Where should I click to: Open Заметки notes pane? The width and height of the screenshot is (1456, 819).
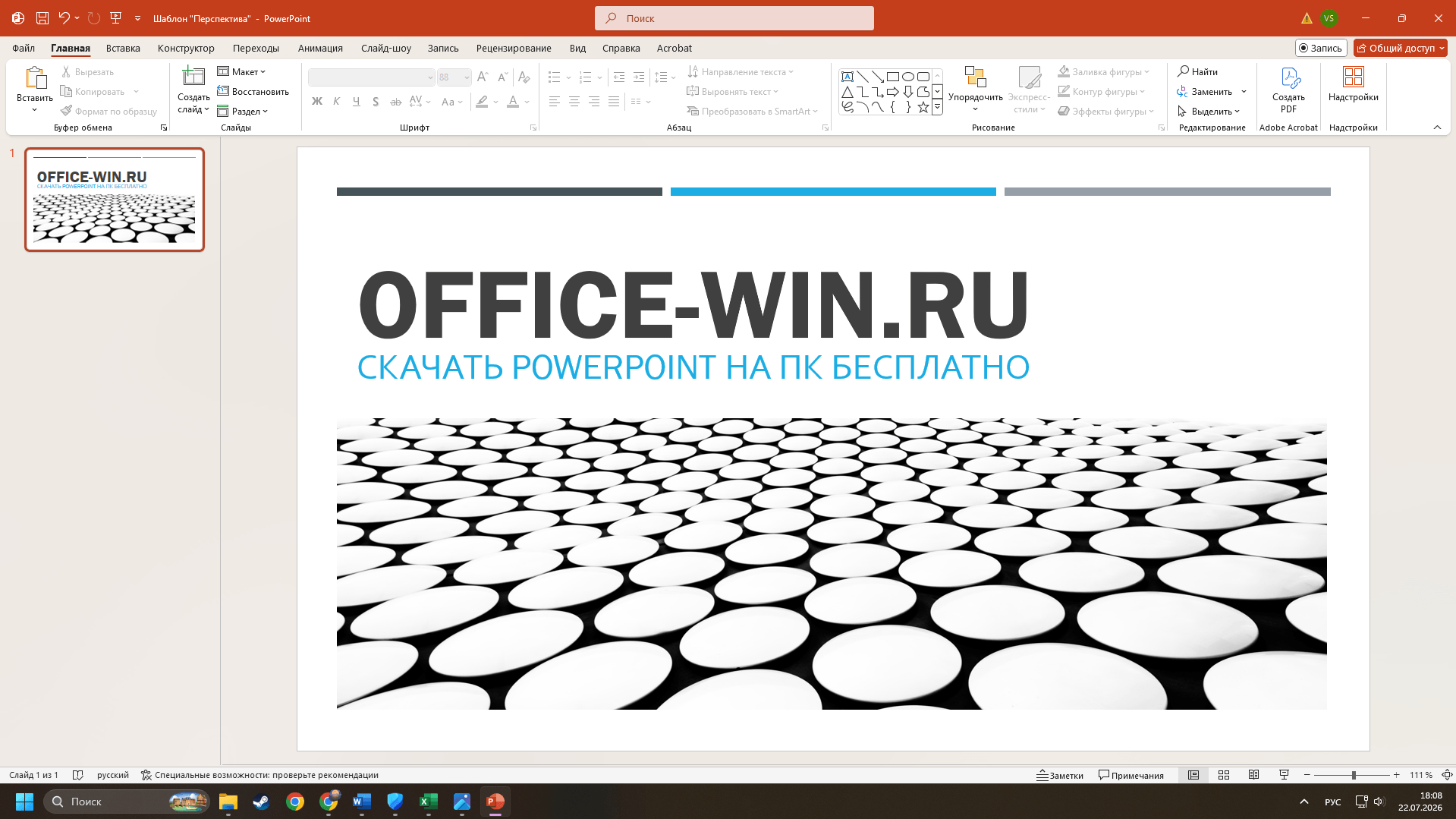[1061, 775]
